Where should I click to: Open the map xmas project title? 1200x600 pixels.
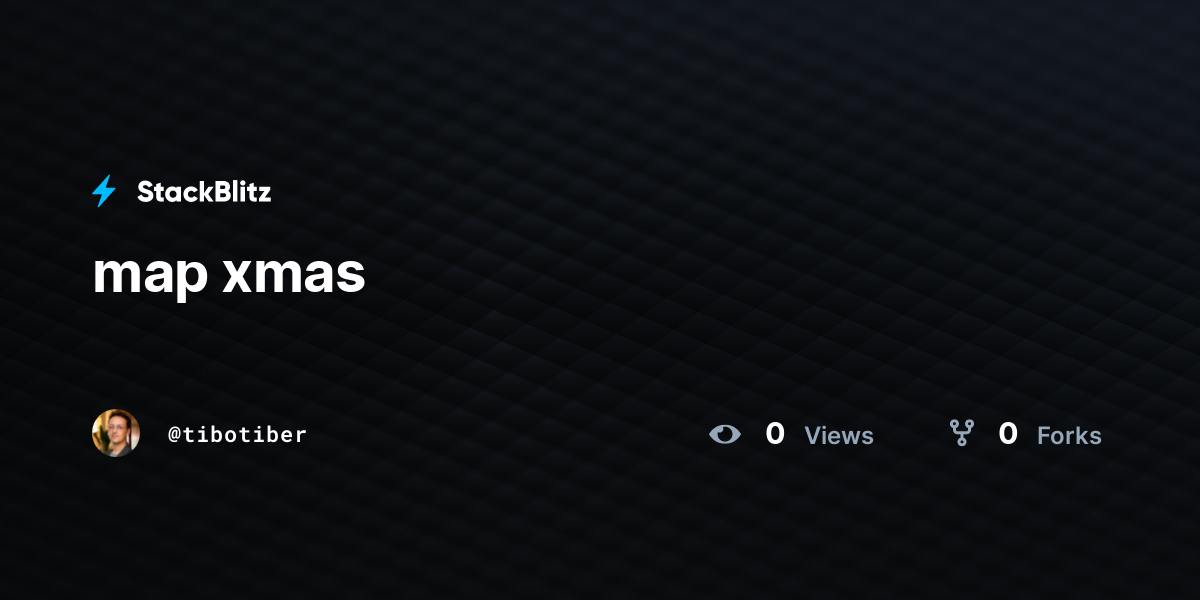click(x=229, y=274)
